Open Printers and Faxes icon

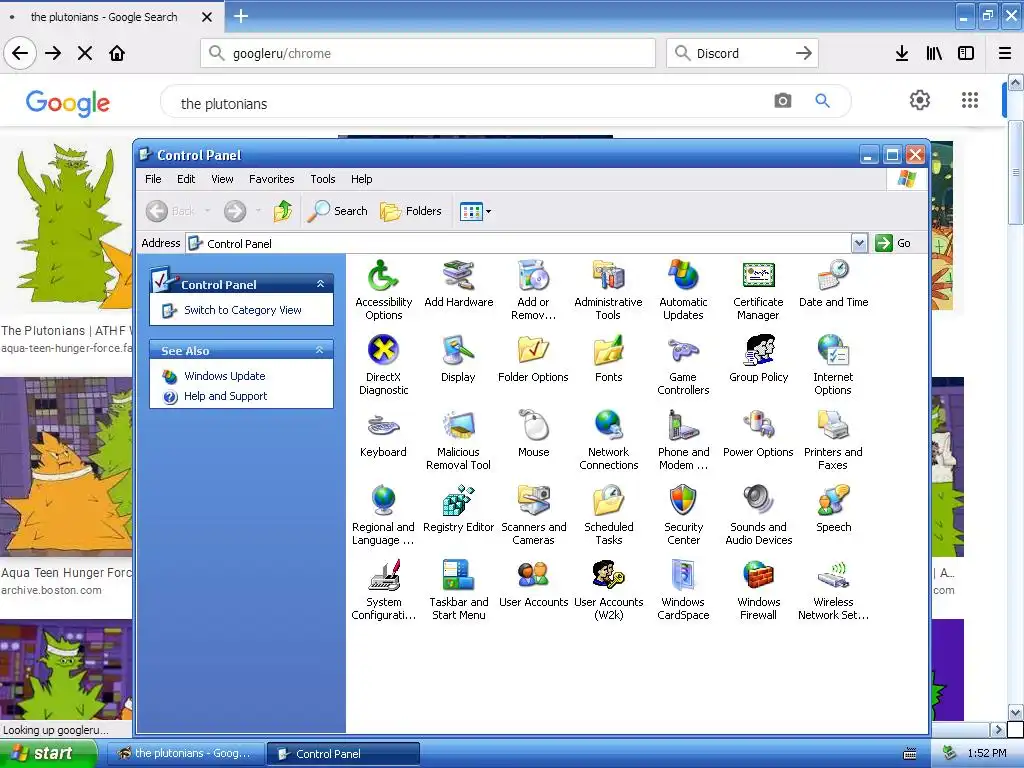pyautogui.click(x=833, y=440)
